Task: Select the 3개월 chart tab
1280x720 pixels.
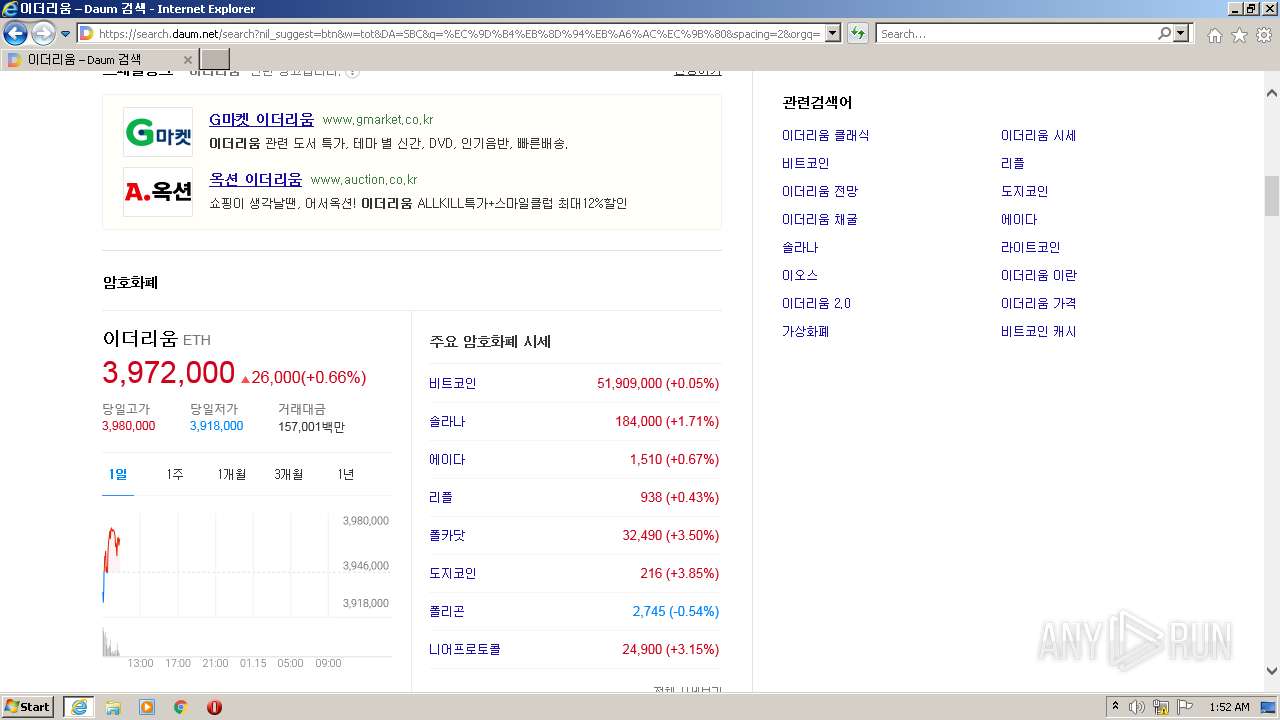Action: click(x=289, y=474)
